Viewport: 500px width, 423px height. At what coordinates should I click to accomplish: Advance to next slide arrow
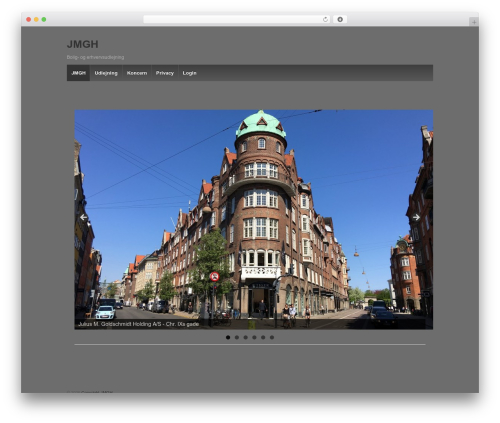[416, 217]
